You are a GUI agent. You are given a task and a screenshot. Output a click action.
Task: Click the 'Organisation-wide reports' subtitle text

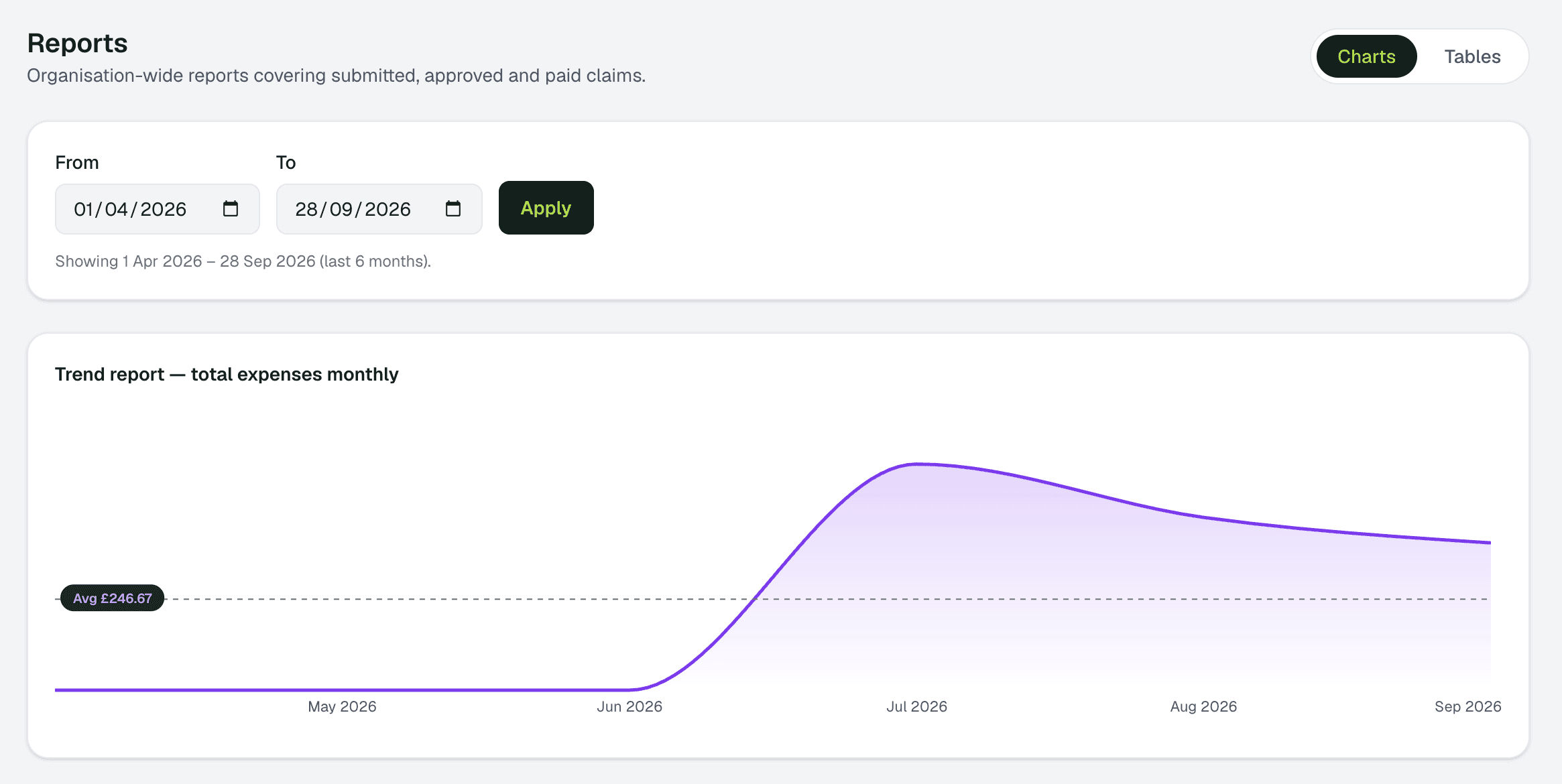[336, 76]
